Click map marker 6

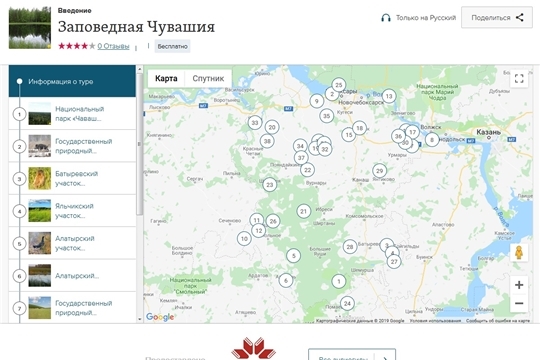point(285,280)
